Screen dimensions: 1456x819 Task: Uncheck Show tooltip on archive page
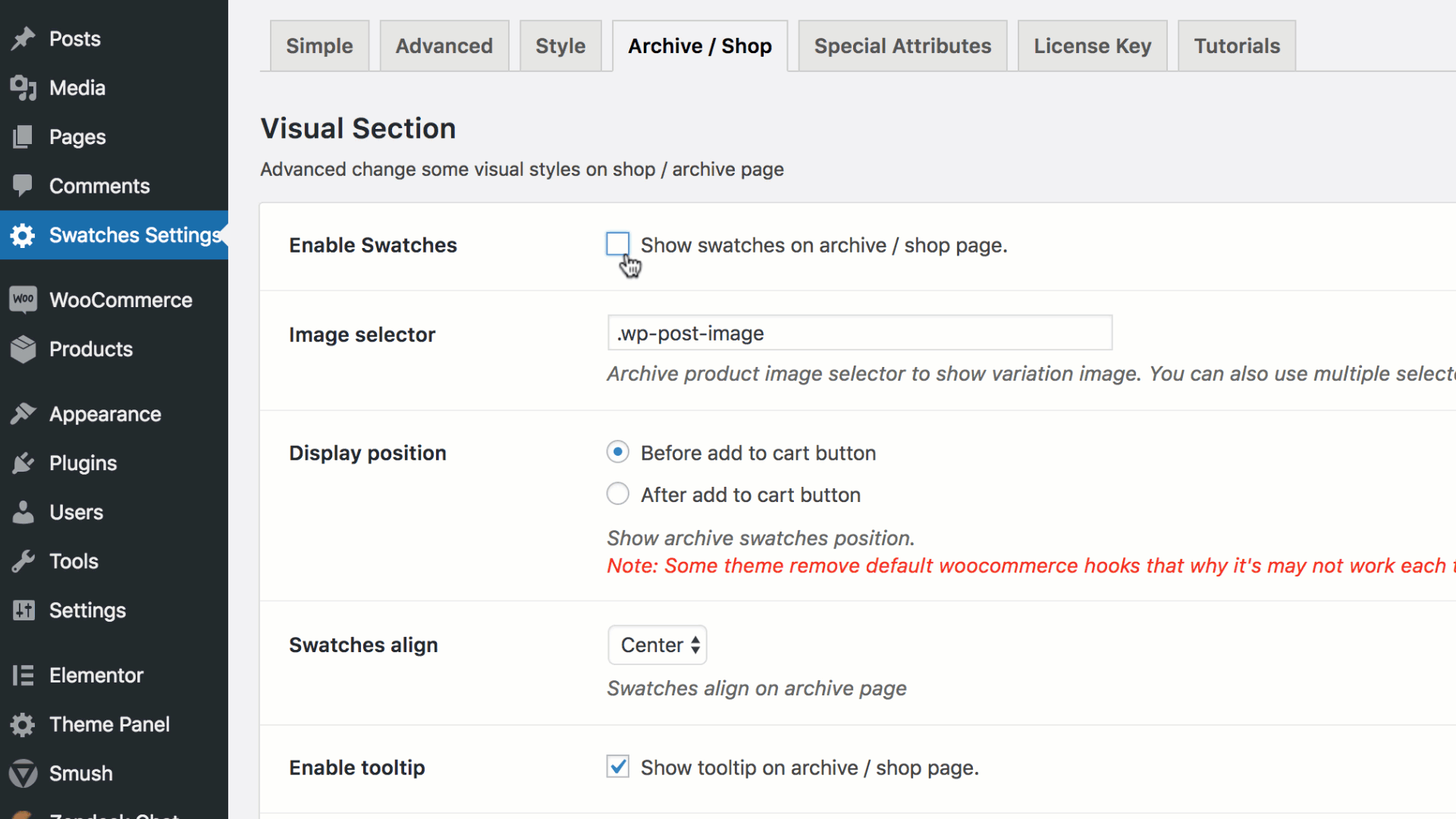pos(617,767)
